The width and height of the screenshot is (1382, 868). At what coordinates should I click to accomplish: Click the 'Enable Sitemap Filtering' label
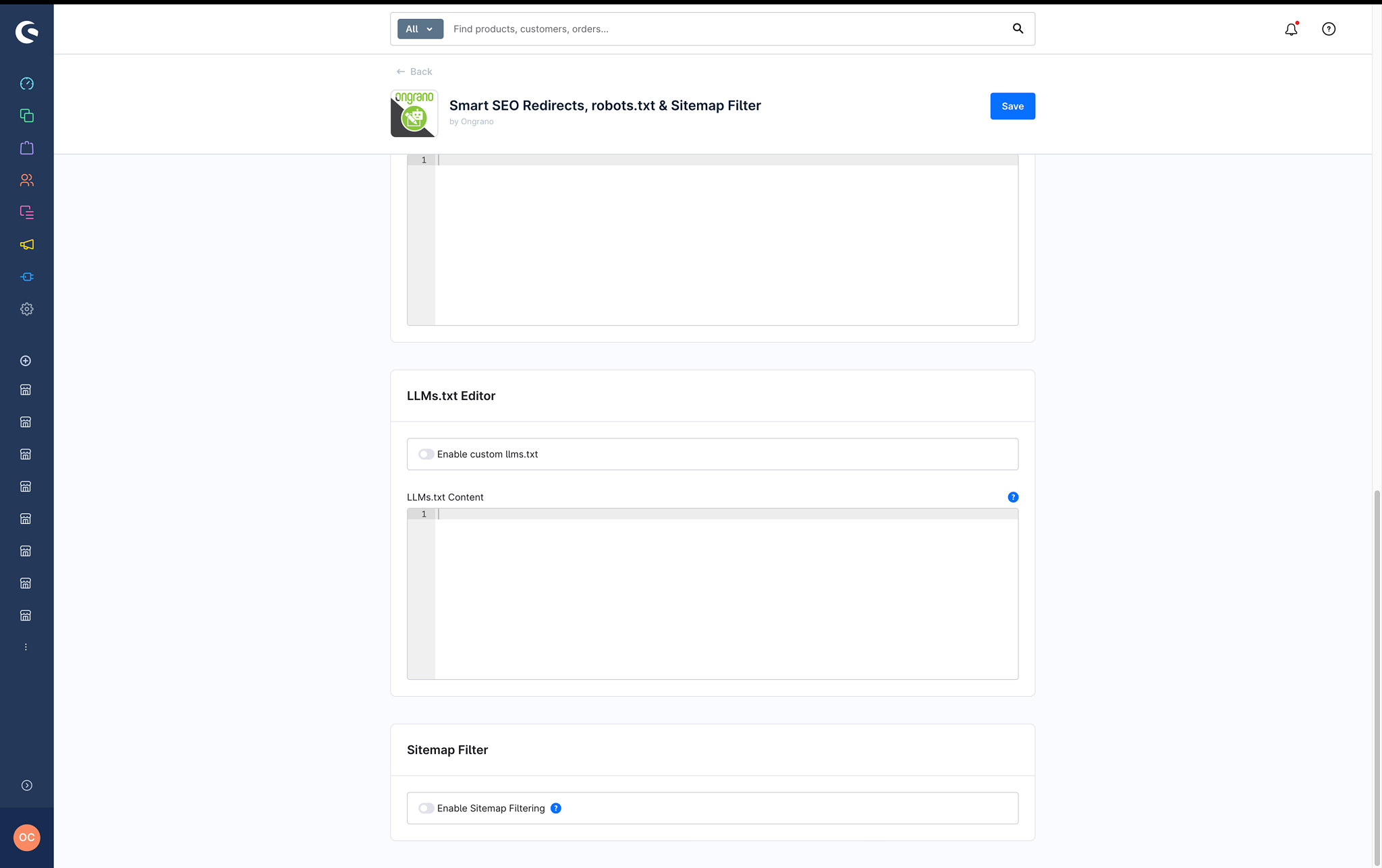pos(491,808)
